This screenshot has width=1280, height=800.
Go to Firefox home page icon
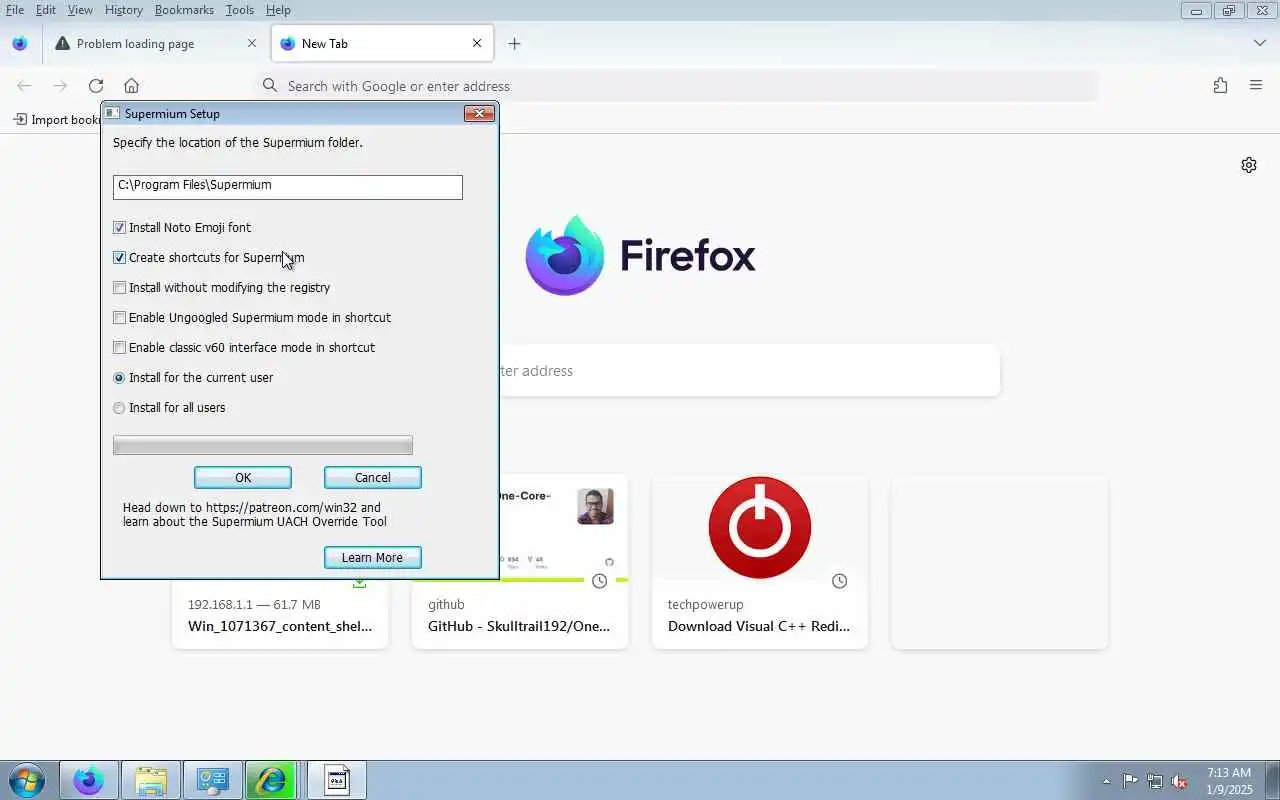[131, 86]
